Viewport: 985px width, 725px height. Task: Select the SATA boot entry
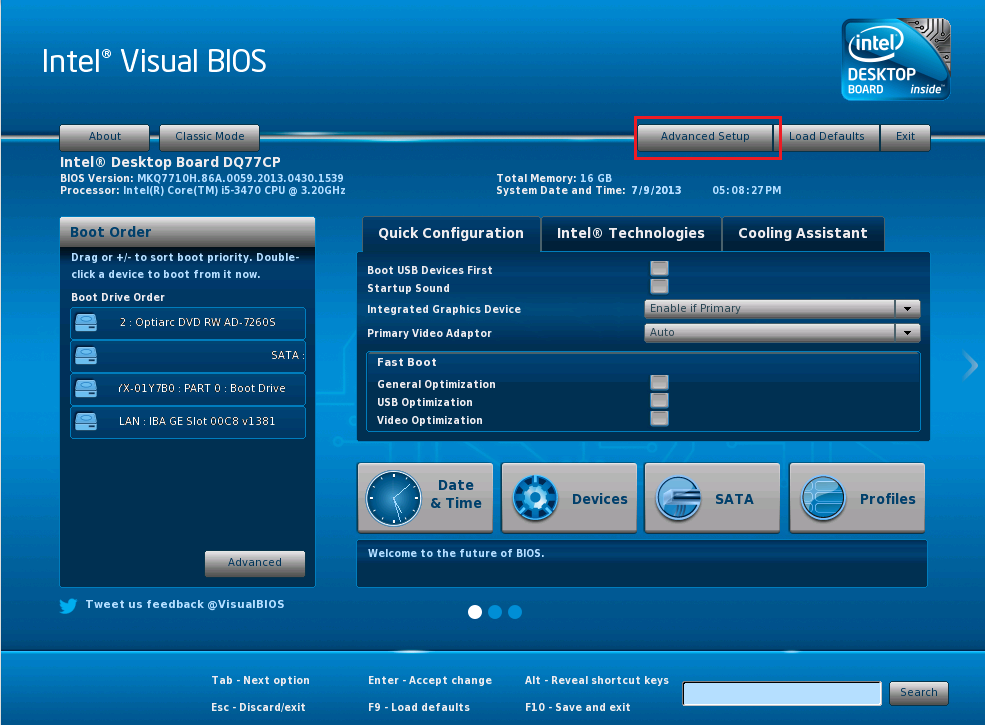click(188, 356)
